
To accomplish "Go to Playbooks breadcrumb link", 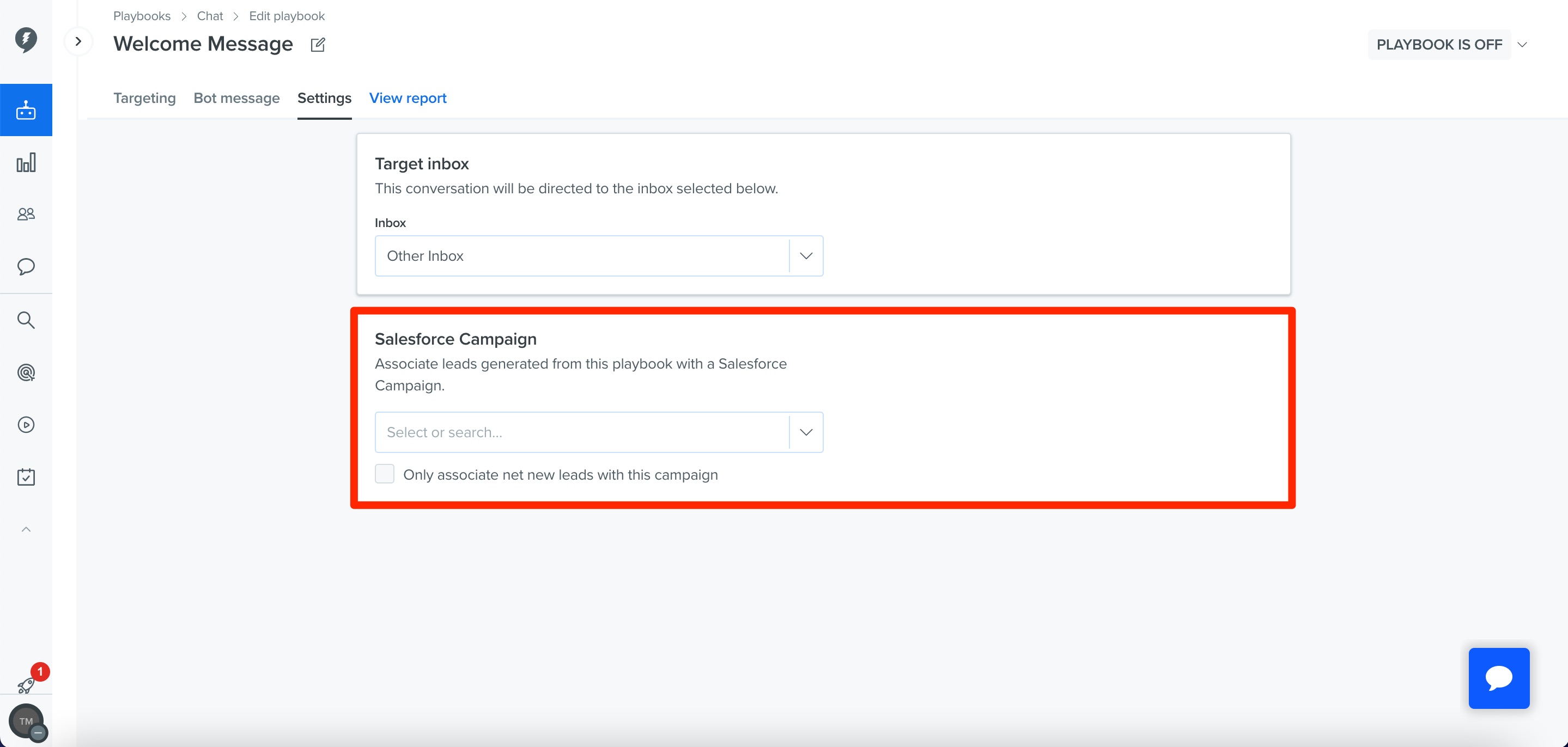I will pyautogui.click(x=142, y=16).
